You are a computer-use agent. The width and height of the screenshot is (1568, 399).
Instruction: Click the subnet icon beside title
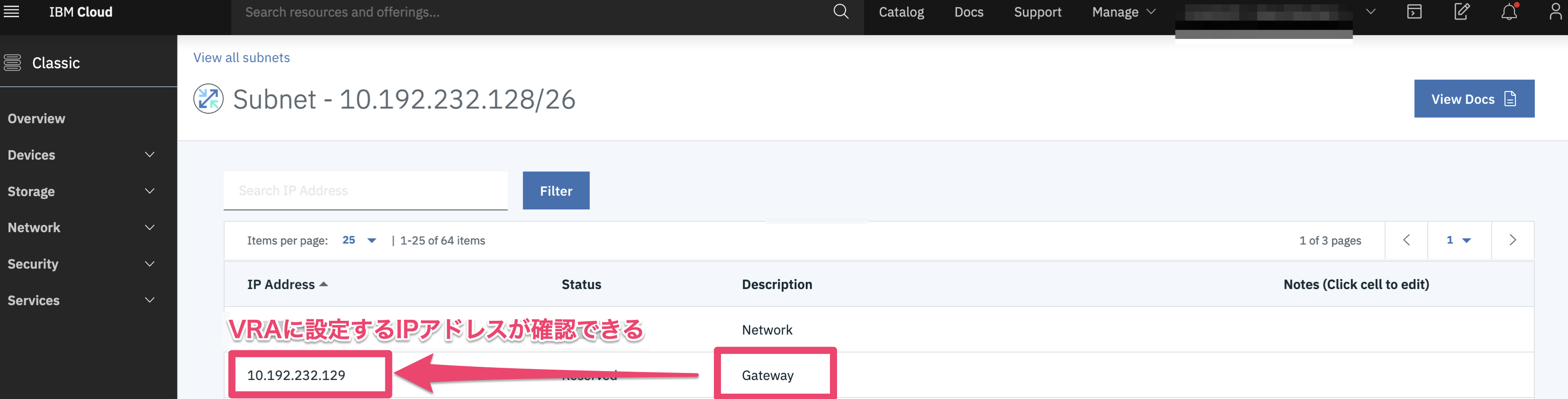coord(209,99)
